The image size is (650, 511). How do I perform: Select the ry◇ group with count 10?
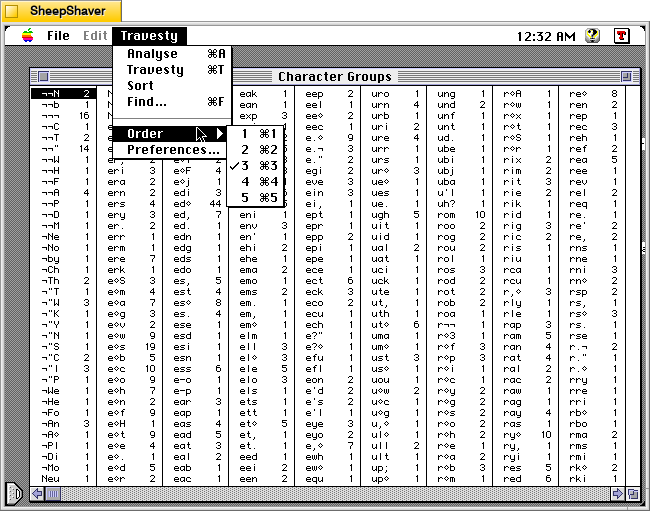click(x=526, y=434)
